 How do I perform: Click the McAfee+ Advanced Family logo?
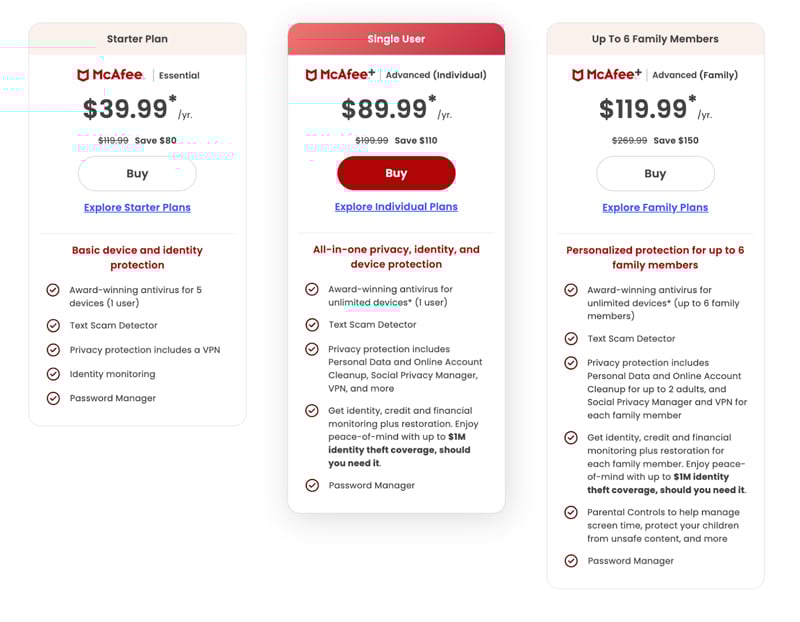click(606, 75)
